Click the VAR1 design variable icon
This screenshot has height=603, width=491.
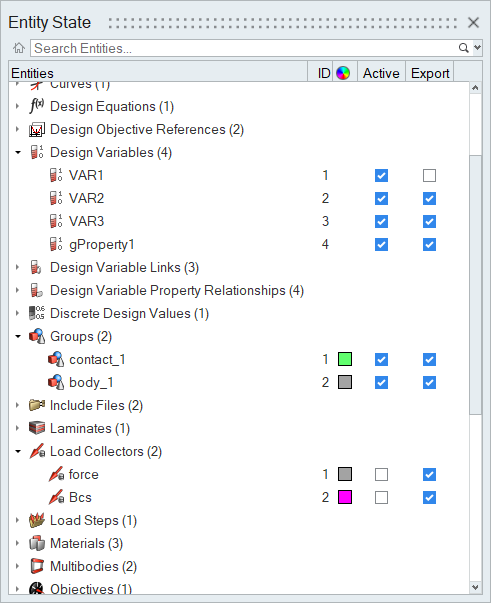click(x=56, y=175)
